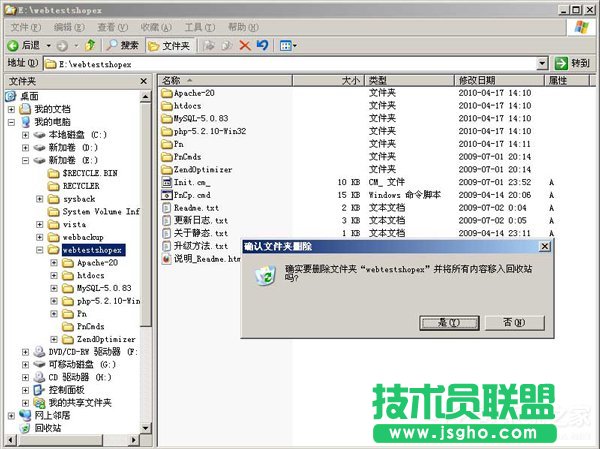Screen dimensions: 600x449
Task: Select the Init.cm_ file
Action: 186,182
